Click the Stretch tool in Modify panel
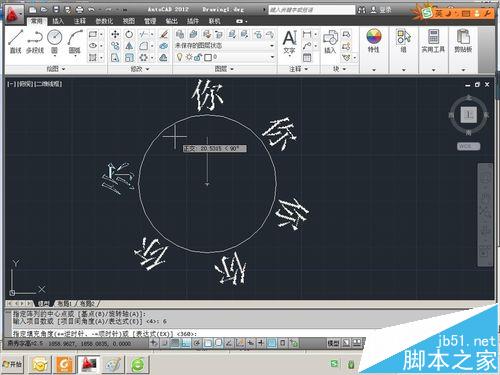 [x=115, y=58]
